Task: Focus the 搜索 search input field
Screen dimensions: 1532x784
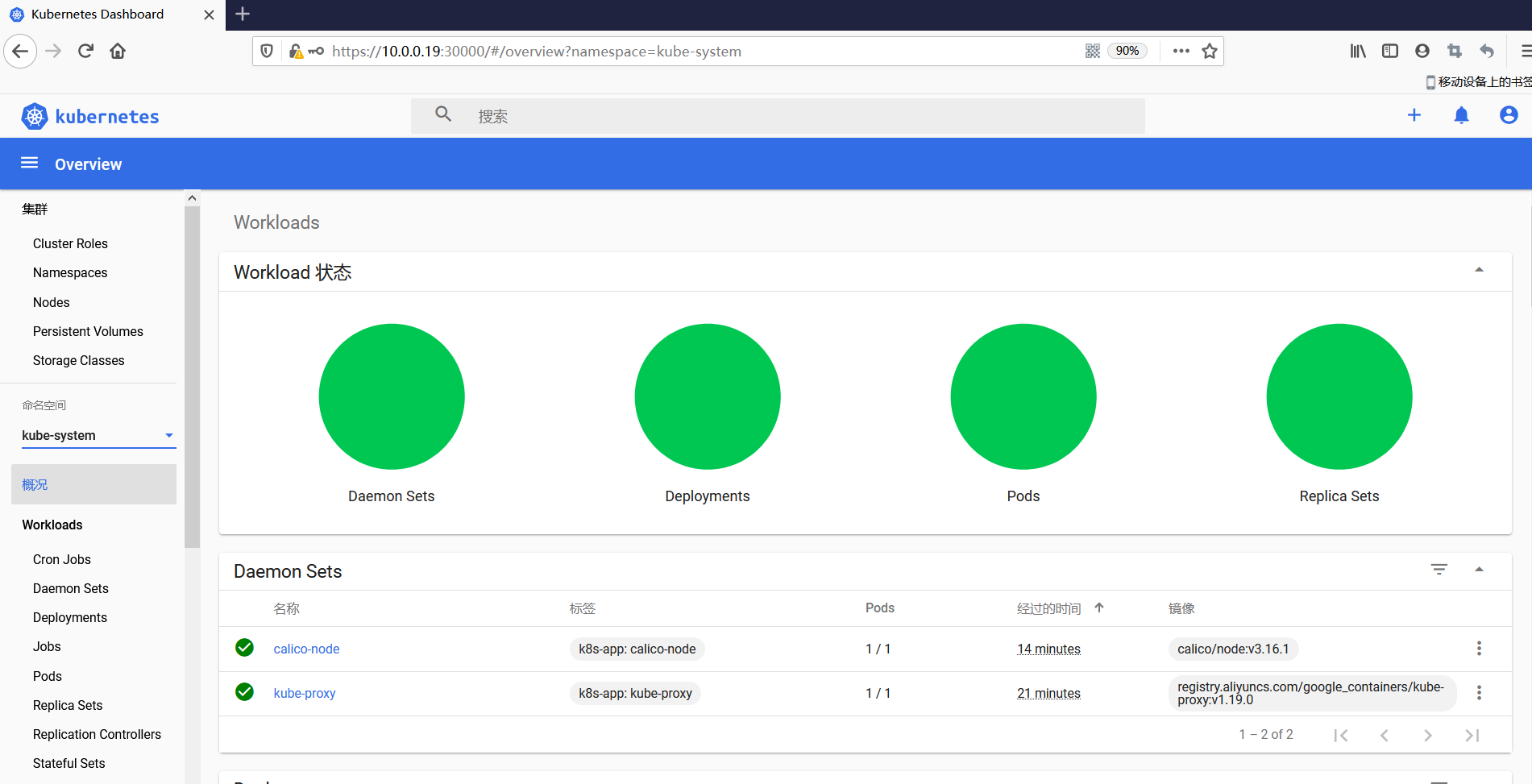Action: (x=778, y=116)
